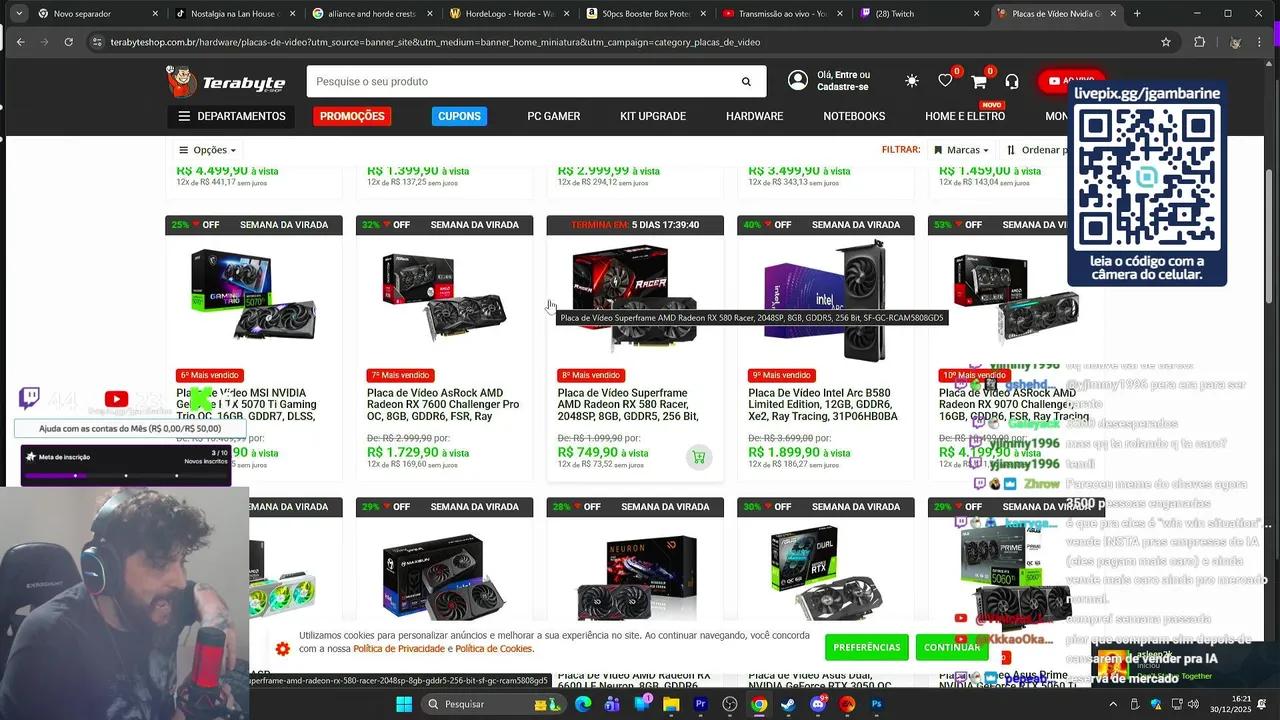This screenshot has height=720, width=1280.
Task: Open the Windows Start menu
Action: 403,704
